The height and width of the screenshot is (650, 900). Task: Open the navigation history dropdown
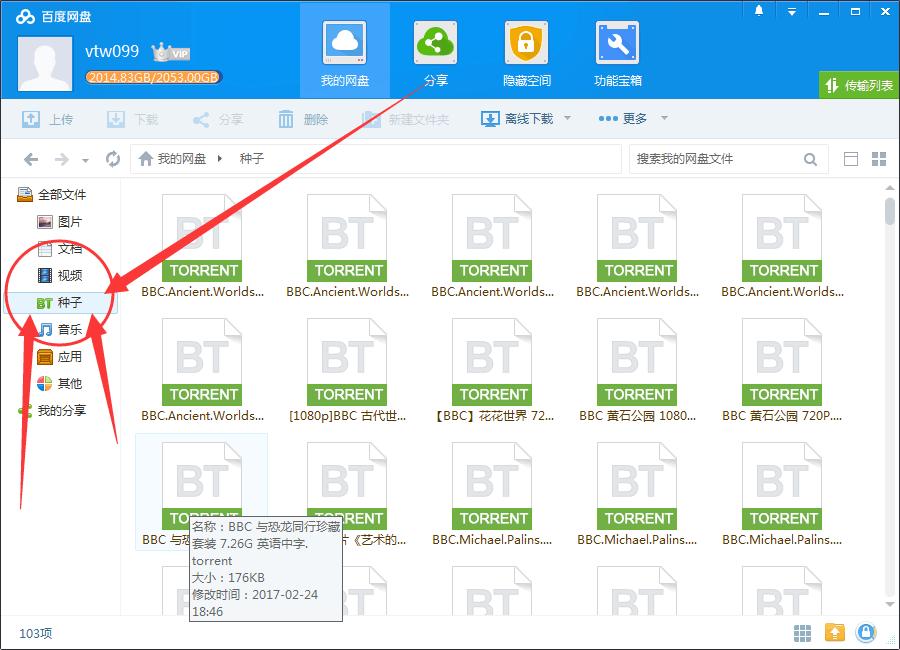[x=86, y=161]
